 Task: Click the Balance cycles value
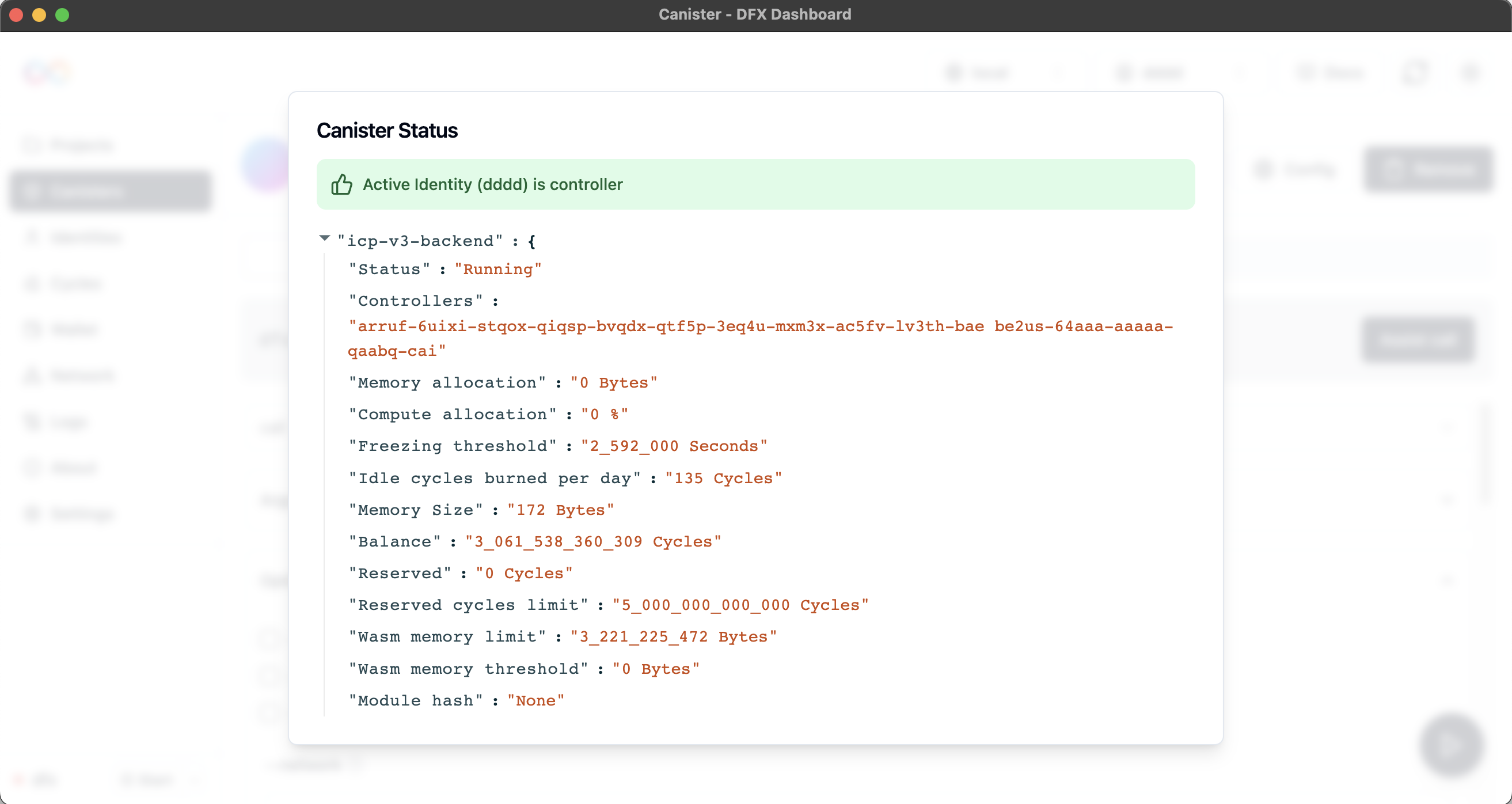click(593, 541)
